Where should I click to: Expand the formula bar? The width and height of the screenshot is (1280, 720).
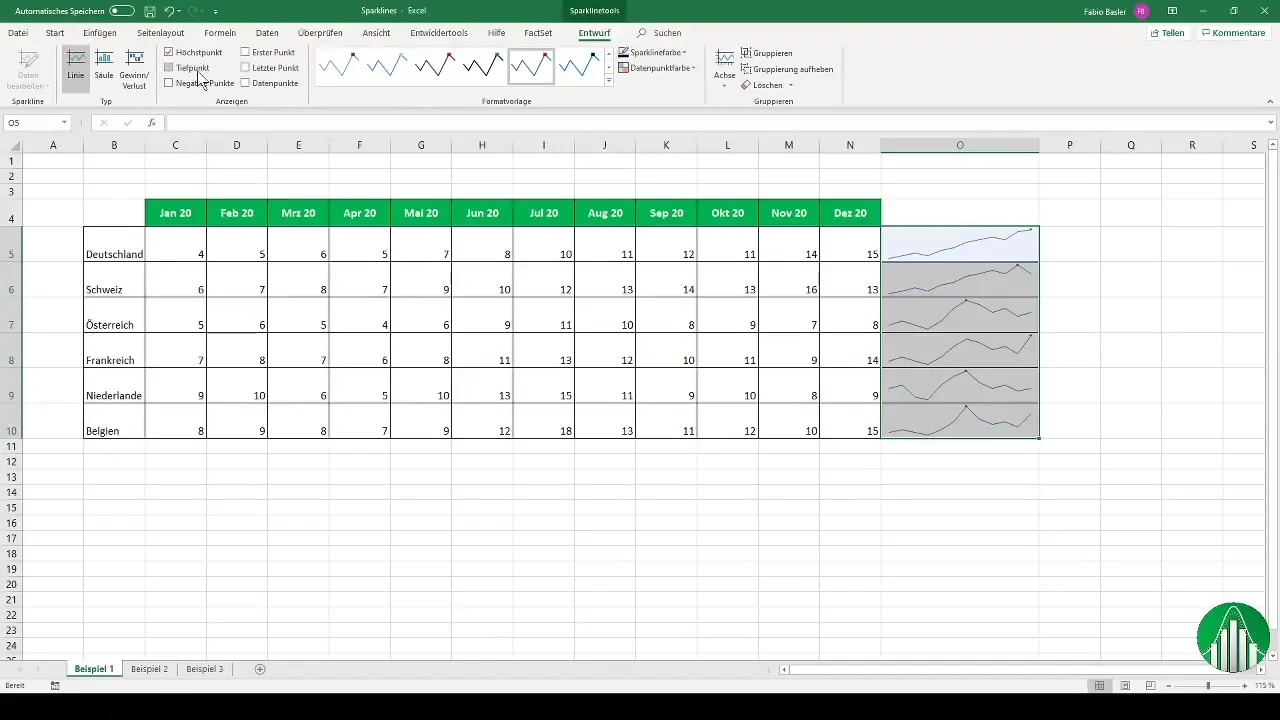tap(1271, 122)
